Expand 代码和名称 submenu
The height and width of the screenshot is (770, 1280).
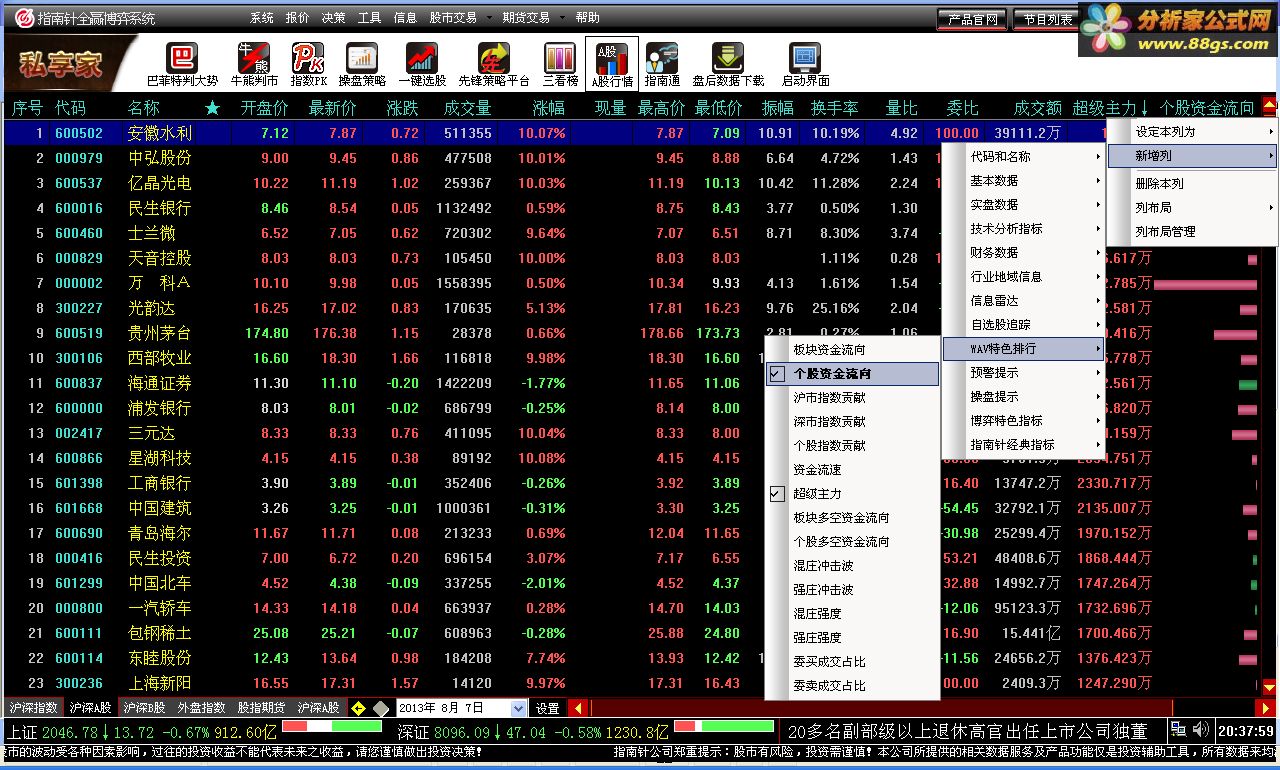click(1024, 157)
